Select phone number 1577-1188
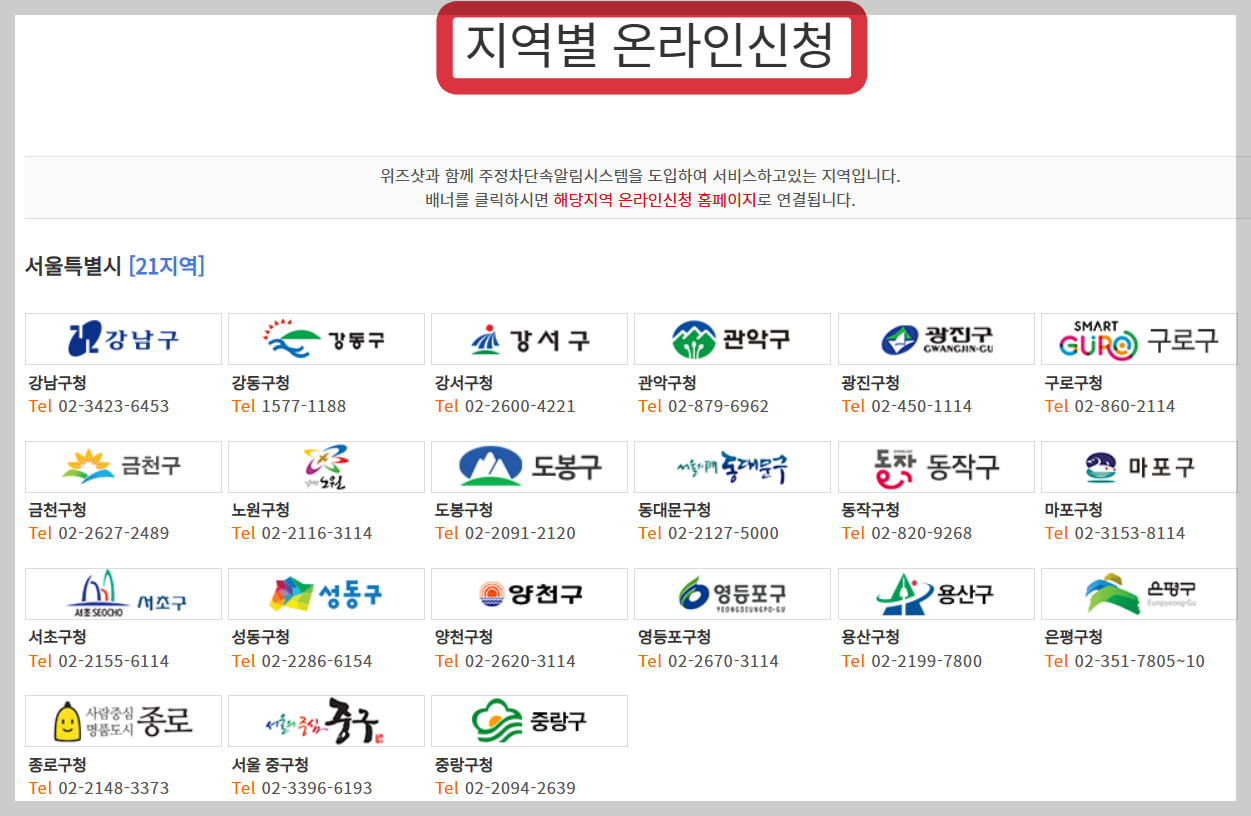Viewport: 1251px width, 816px height. tap(304, 406)
